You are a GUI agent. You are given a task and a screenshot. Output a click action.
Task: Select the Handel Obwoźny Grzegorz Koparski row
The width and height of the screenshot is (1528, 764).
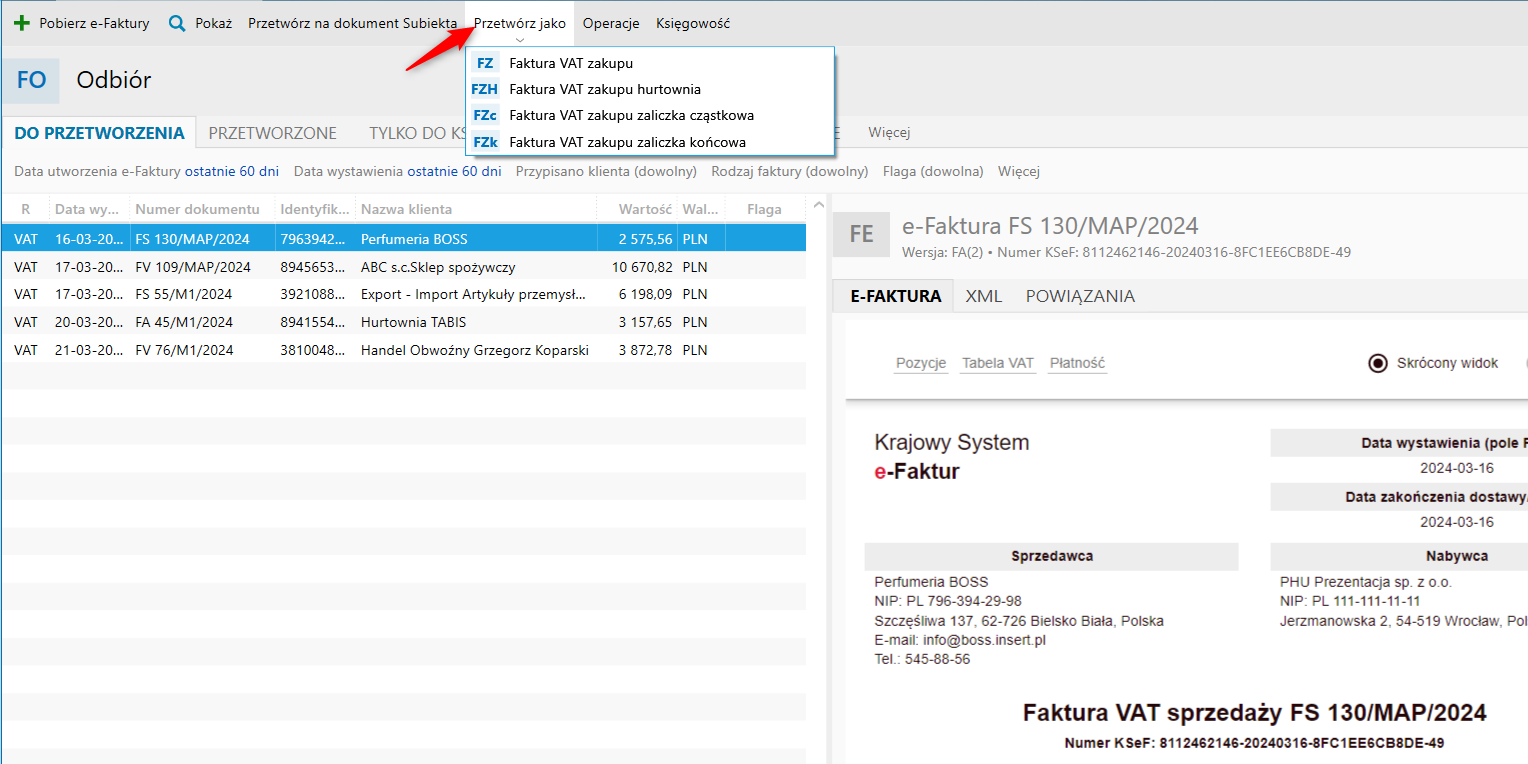(403, 350)
